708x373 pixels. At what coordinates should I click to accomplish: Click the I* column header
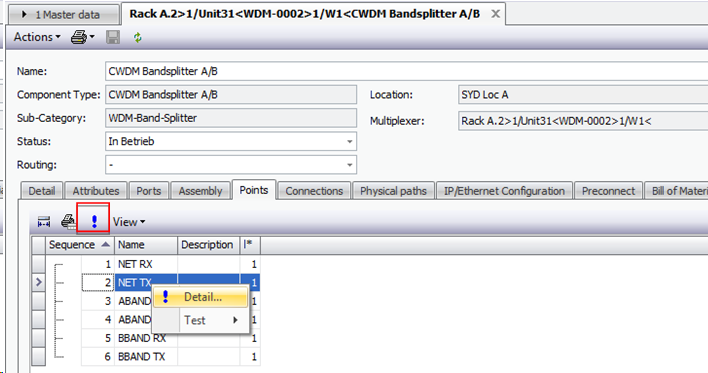click(250, 245)
